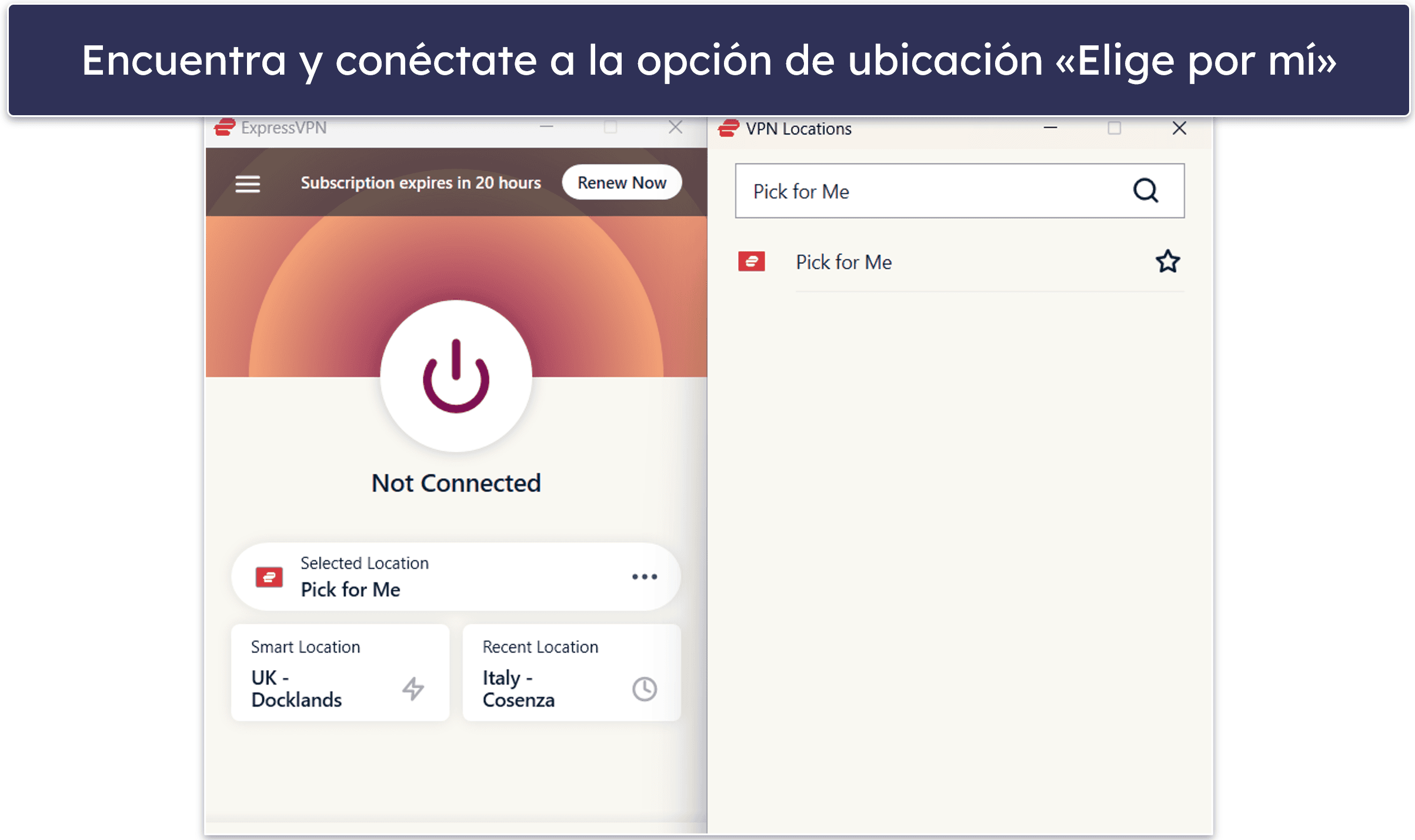Close the VPN Locations window
The width and height of the screenshot is (1415, 840).
[1179, 128]
